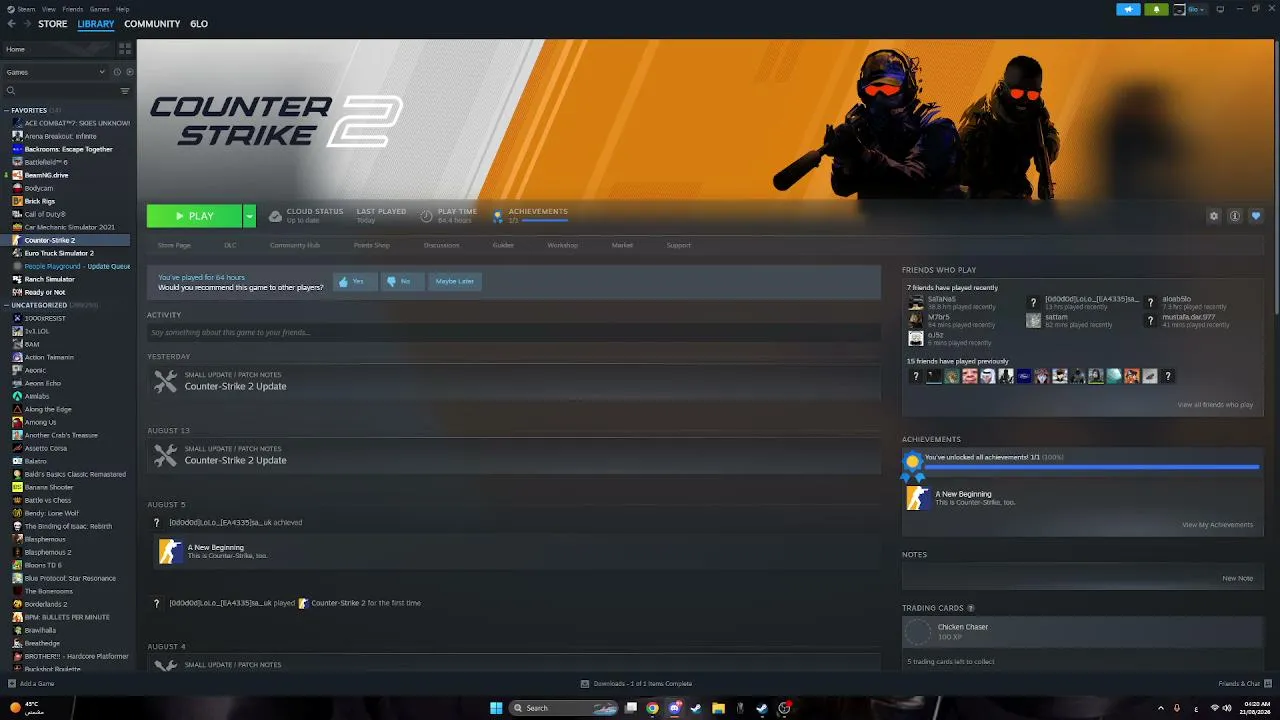Select Ready or Not in favorites
The width and height of the screenshot is (1280, 720).
coord(45,292)
